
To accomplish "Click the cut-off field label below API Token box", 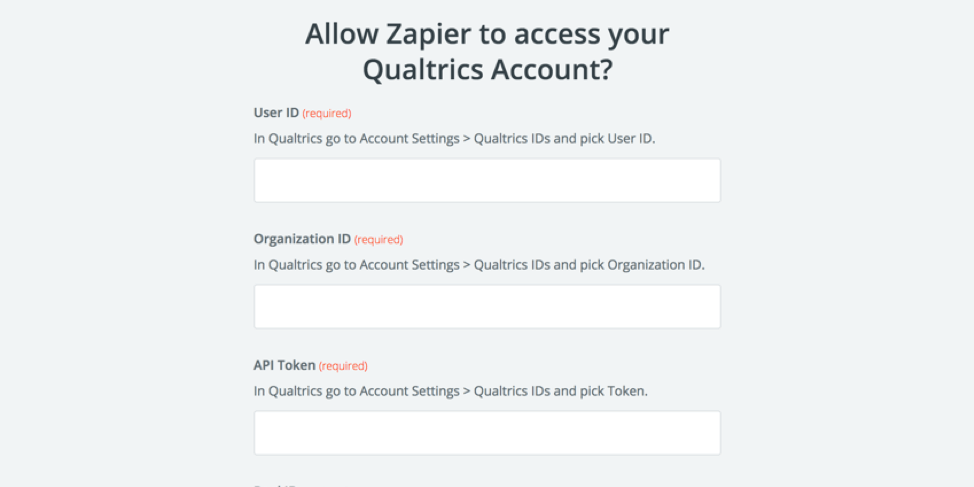I will click(x=276, y=485).
